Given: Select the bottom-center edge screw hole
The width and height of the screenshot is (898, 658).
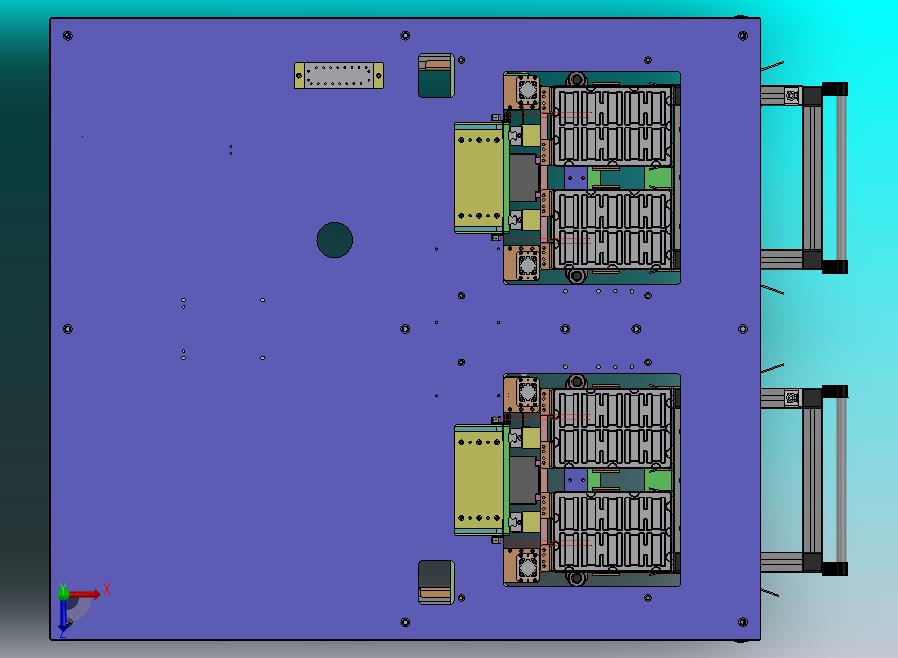Looking at the screenshot, I should 405,622.
